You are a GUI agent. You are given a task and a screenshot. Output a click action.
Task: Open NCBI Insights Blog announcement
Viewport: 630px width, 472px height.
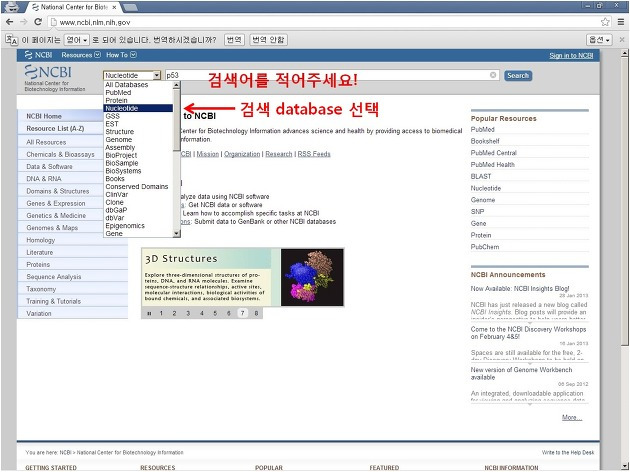[520, 289]
